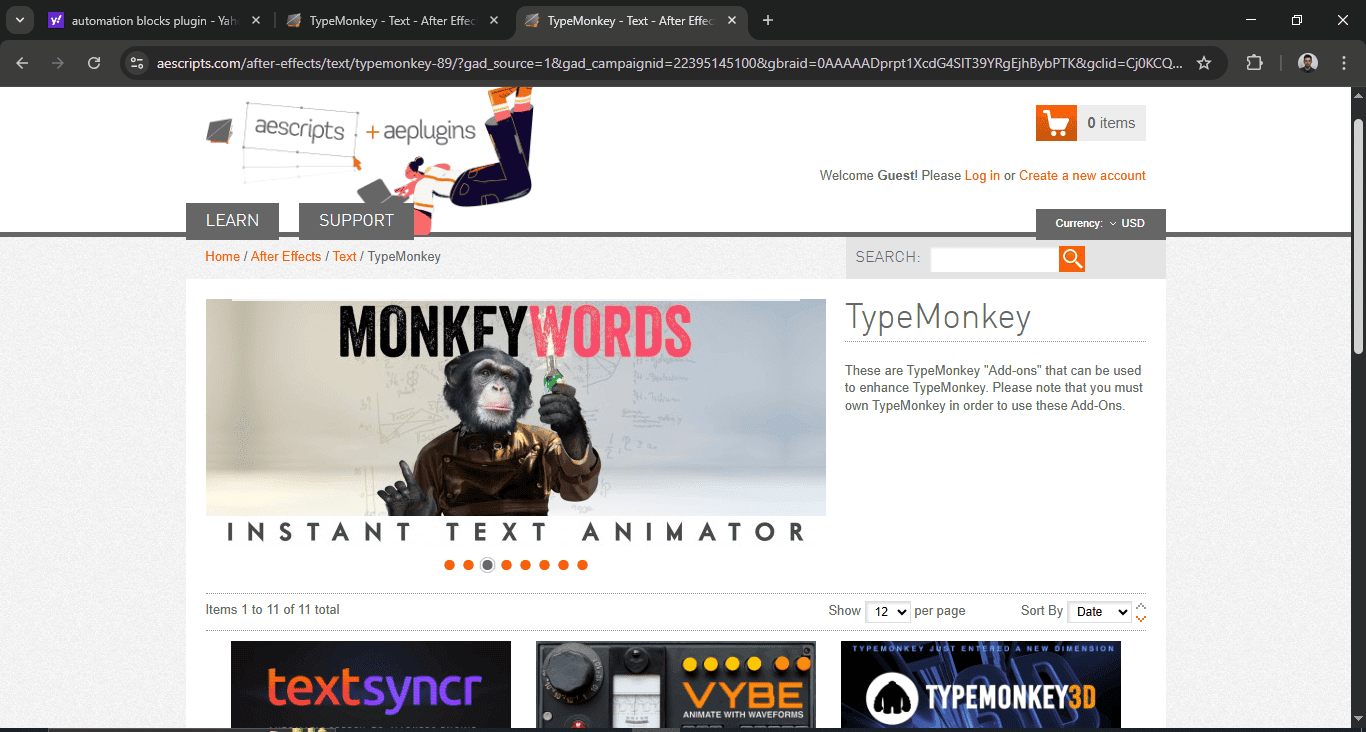This screenshot has height=732, width=1366.
Task: Open the Sort By Date dropdown
Action: (1099, 611)
